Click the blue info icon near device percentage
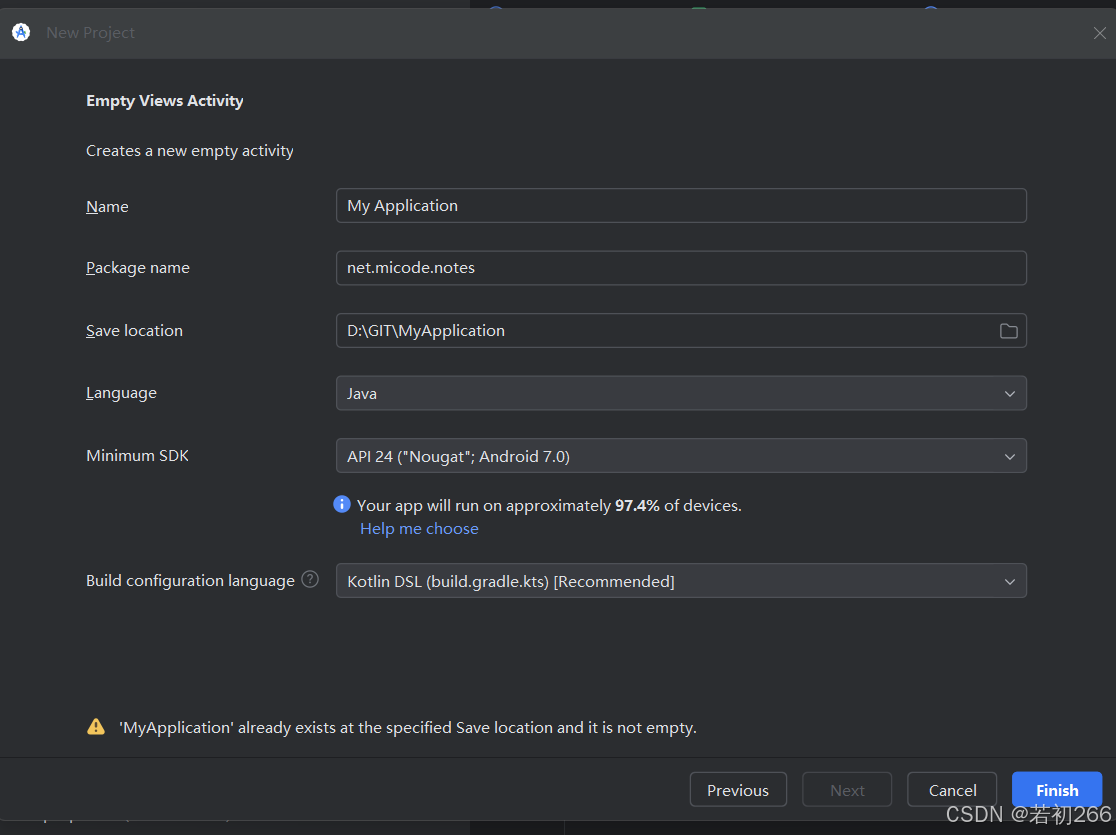 pyautogui.click(x=342, y=505)
